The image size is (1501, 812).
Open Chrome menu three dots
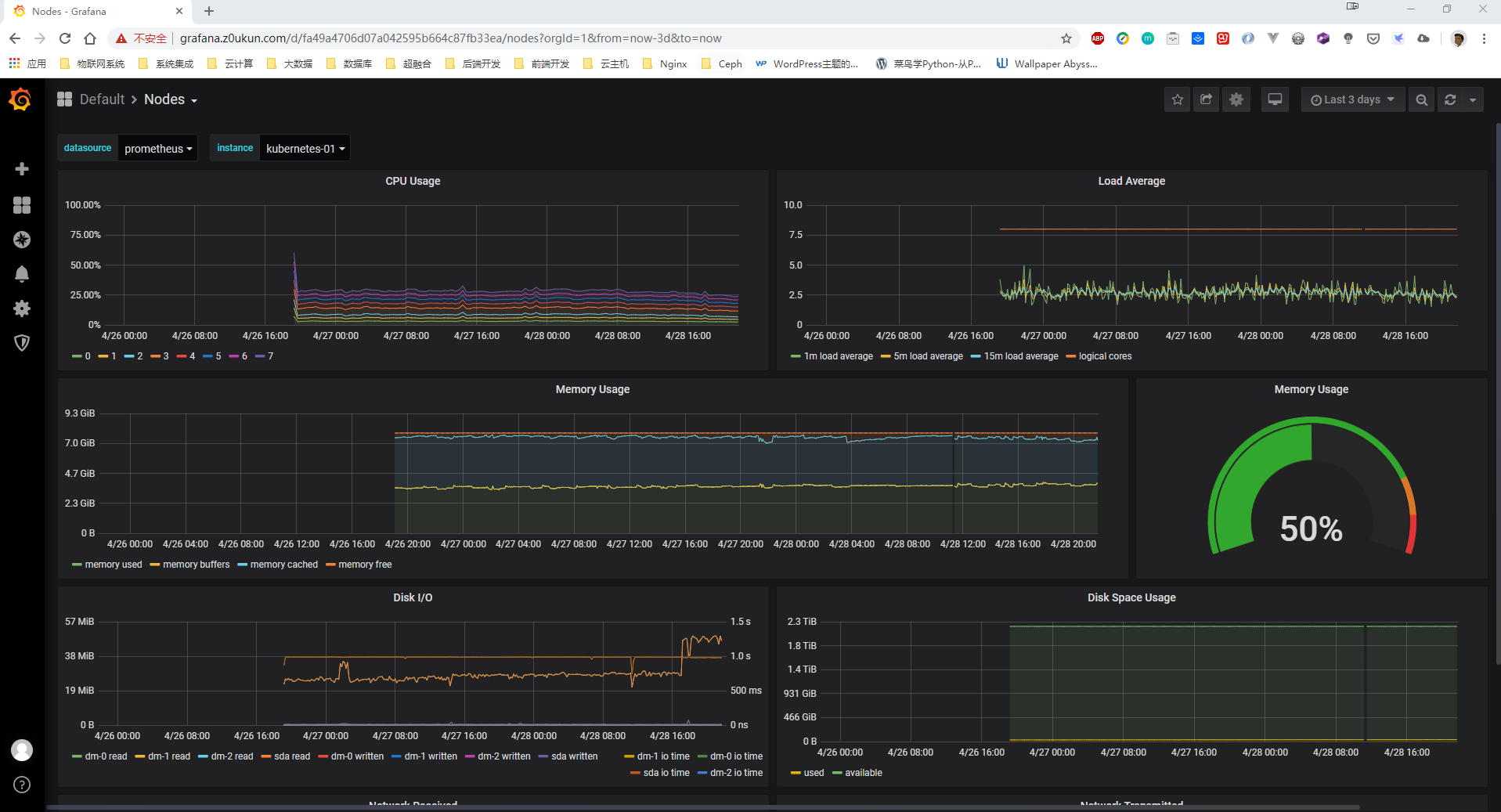1484,38
